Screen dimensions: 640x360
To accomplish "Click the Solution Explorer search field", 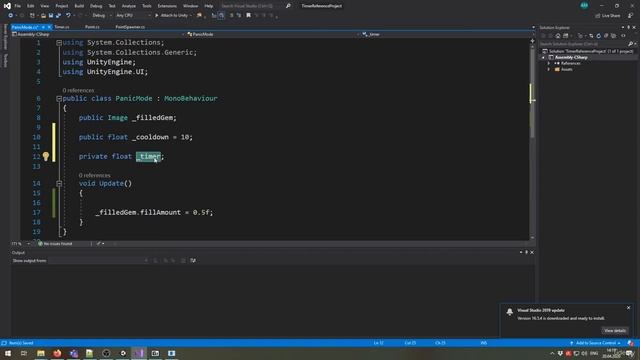I will tap(583, 44).
